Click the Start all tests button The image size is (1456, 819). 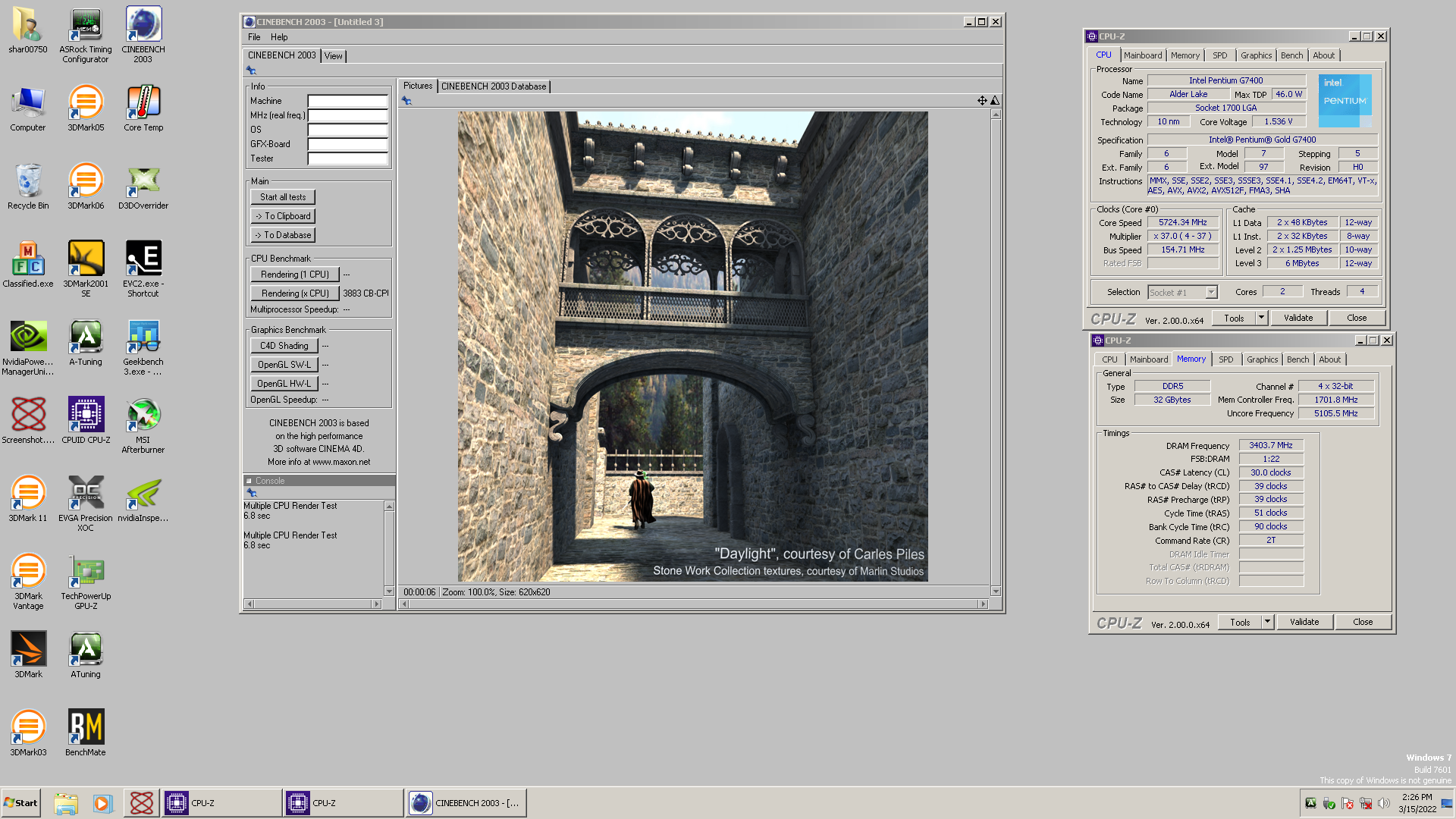[x=283, y=197]
